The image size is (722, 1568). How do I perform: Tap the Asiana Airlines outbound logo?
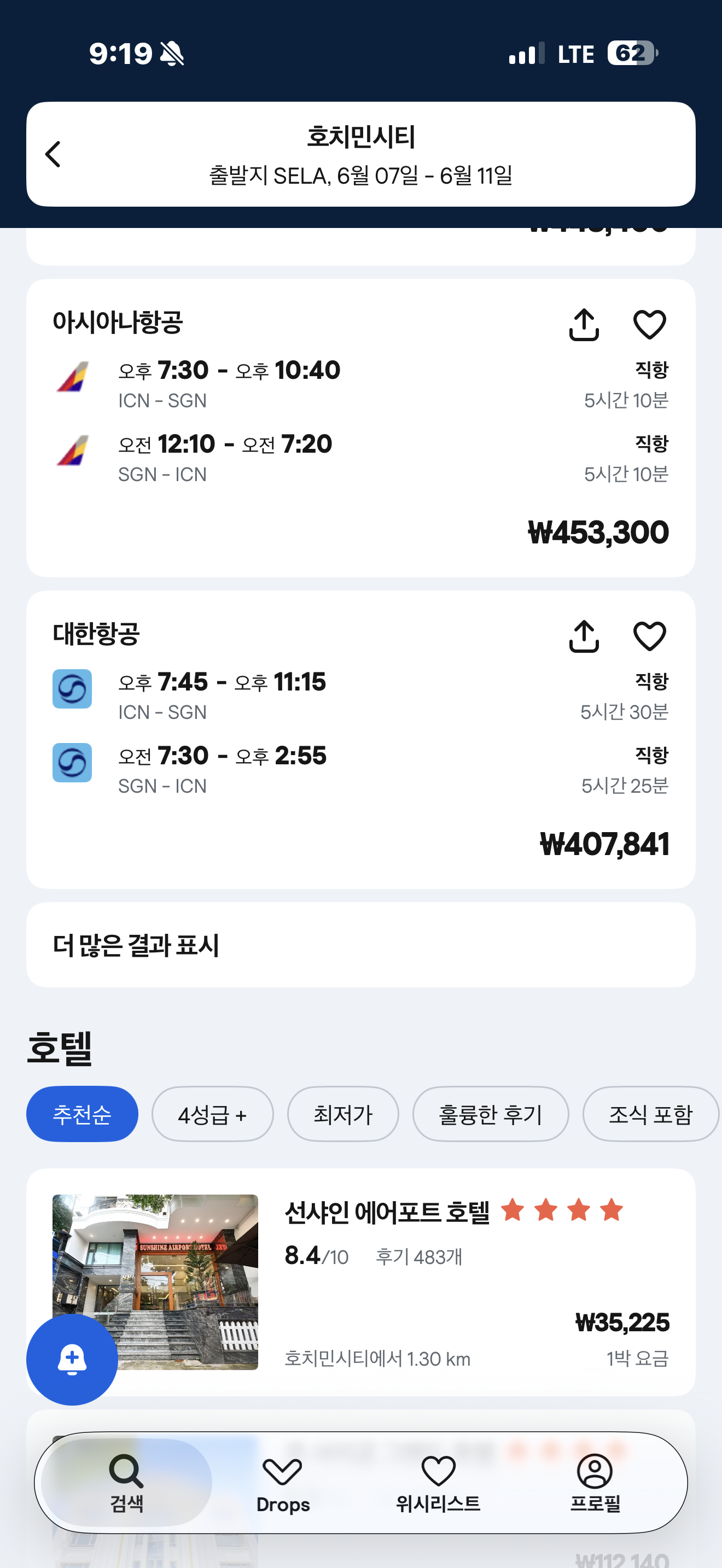click(72, 377)
